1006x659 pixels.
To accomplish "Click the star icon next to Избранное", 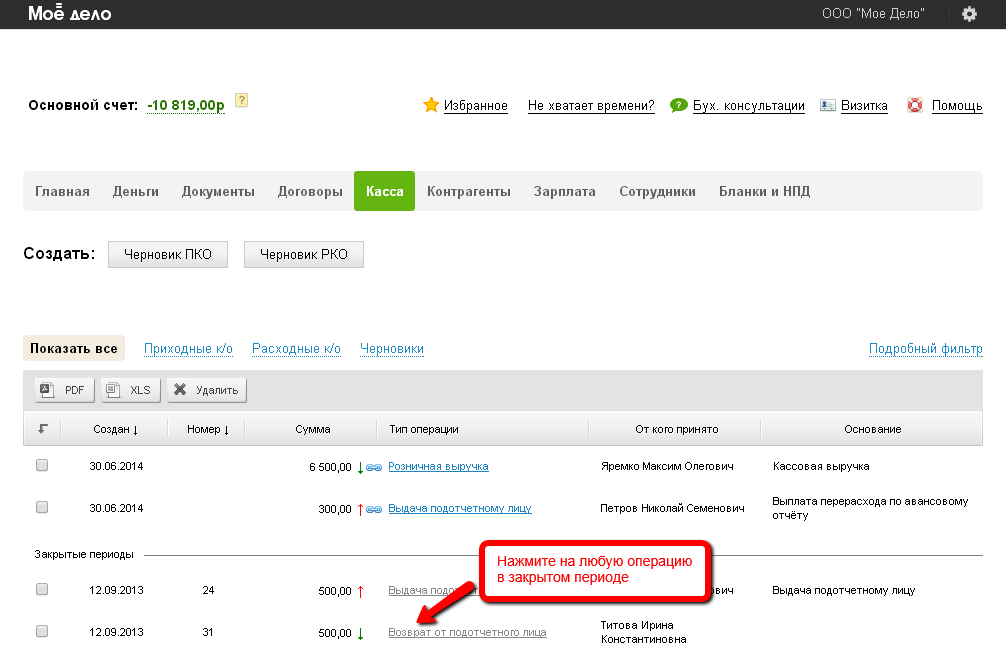I will coord(431,105).
